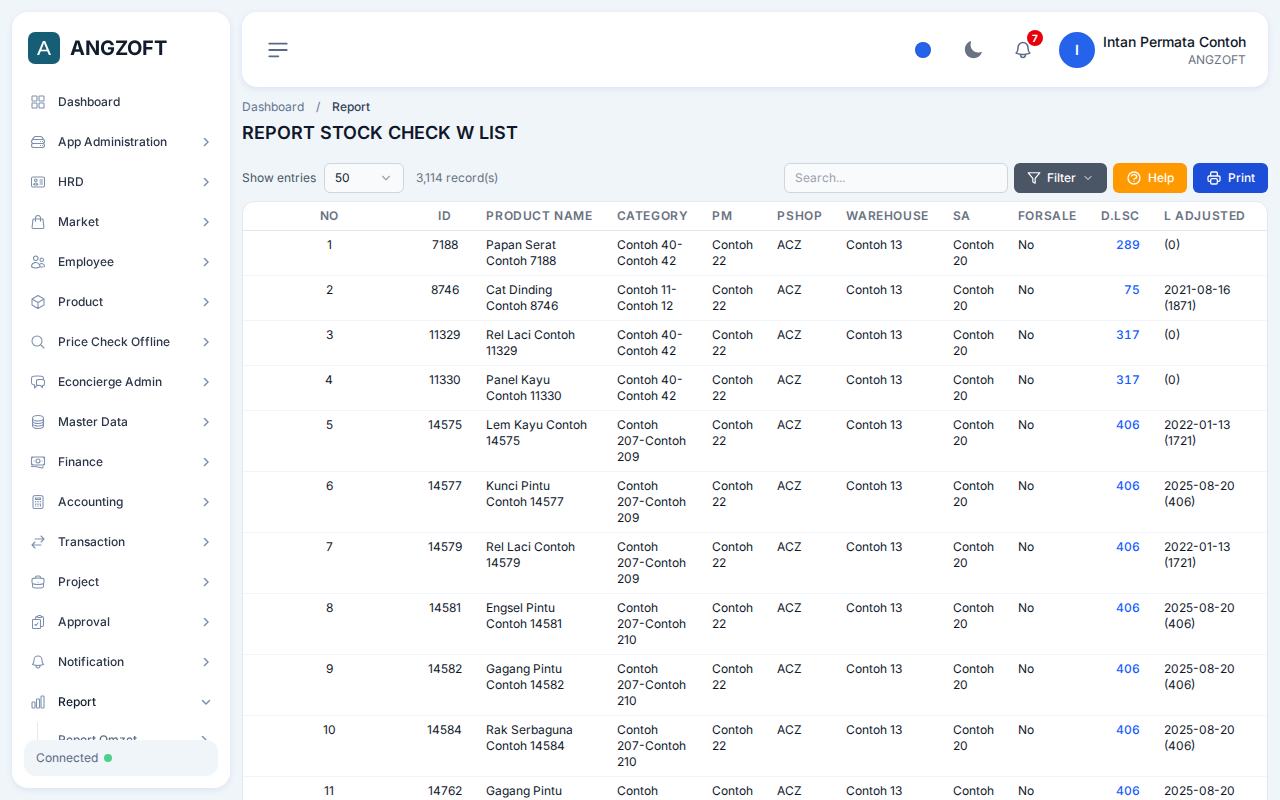Screen dimensions: 1280x800
Task: Click the App Administration sidebar icon
Action: point(38,142)
